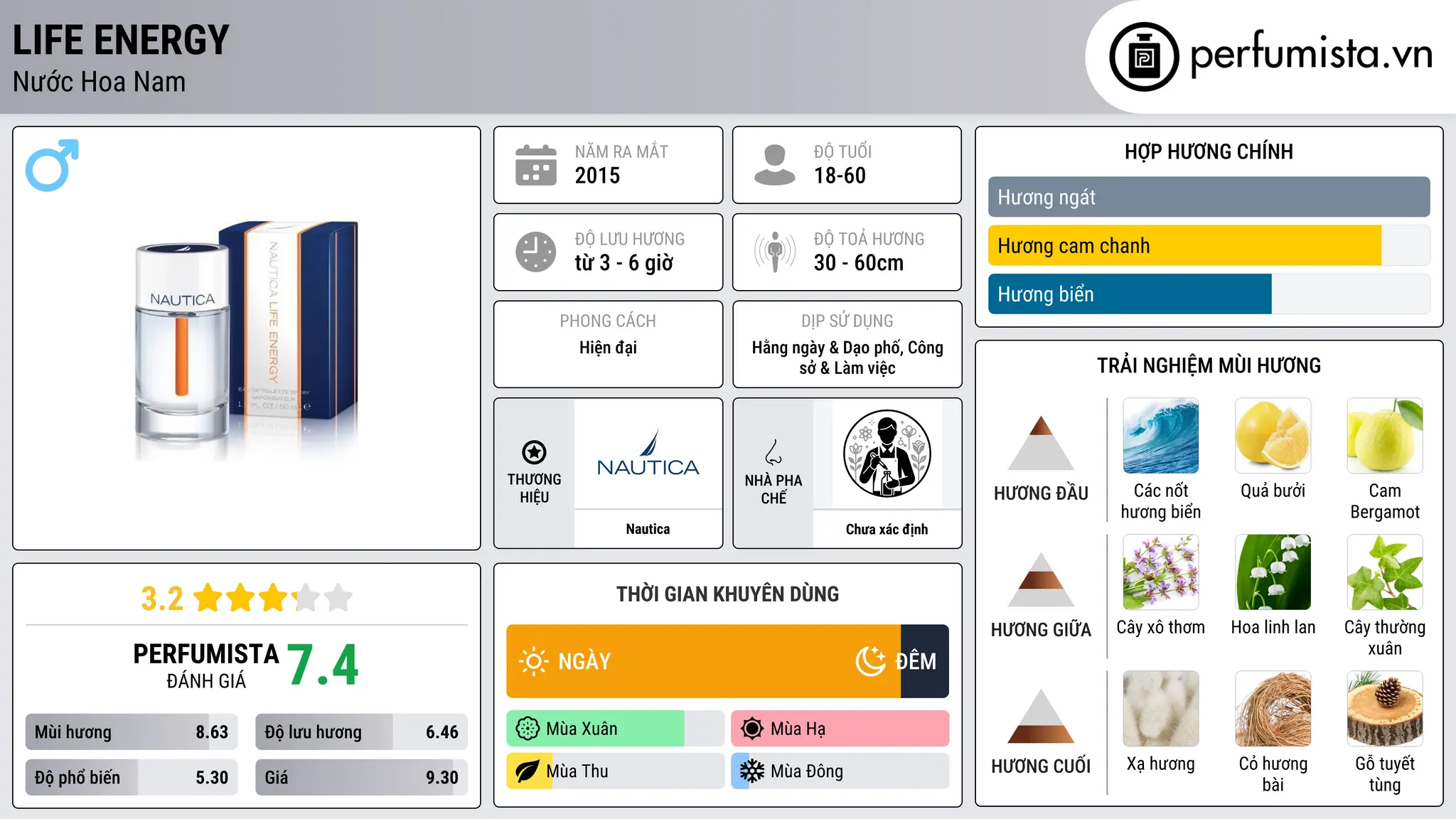Click the Hằng ngày & Dạo phố occasion text

click(x=847, y=358)
